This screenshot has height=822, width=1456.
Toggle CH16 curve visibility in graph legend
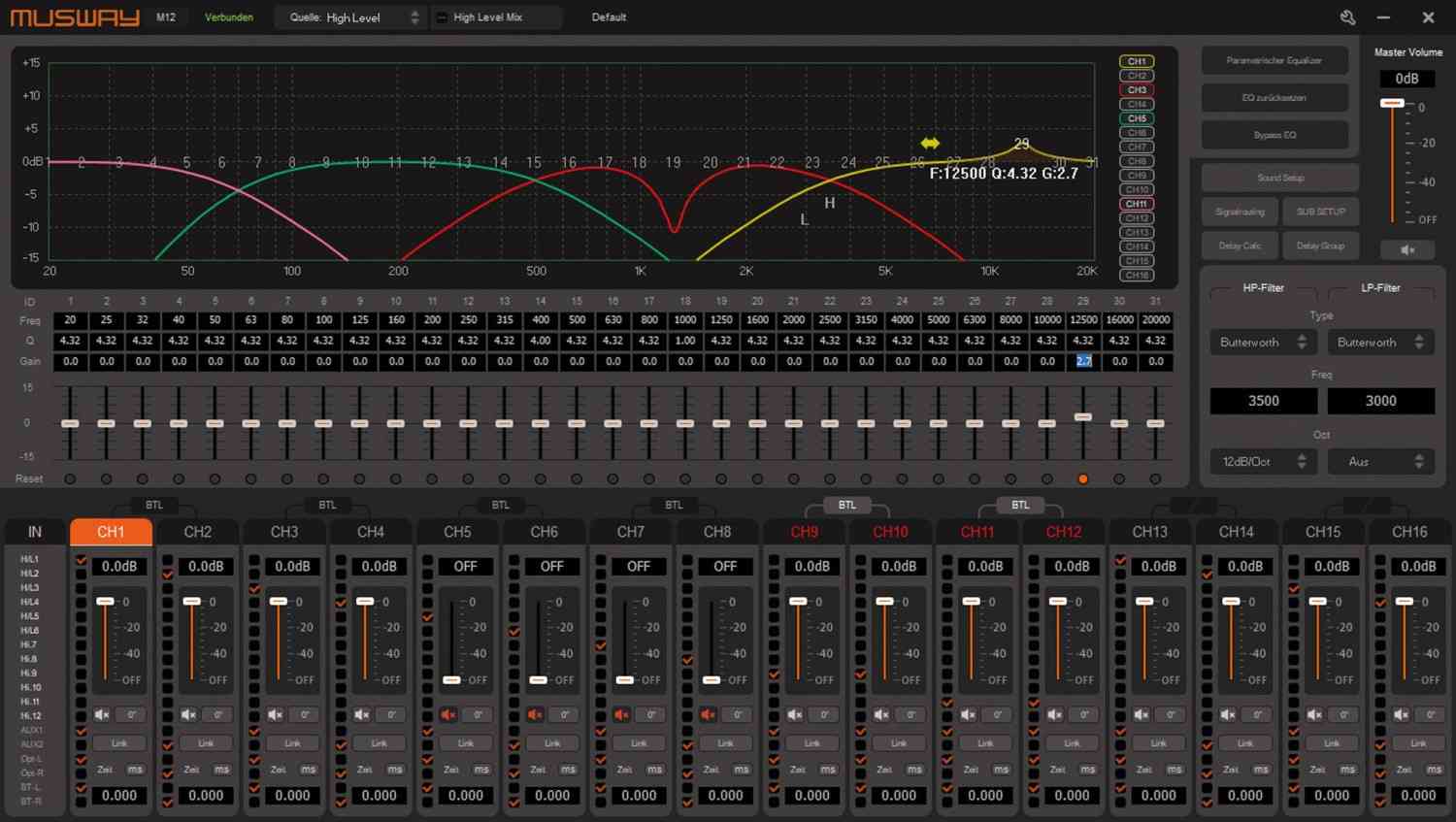pos(1137,276)
